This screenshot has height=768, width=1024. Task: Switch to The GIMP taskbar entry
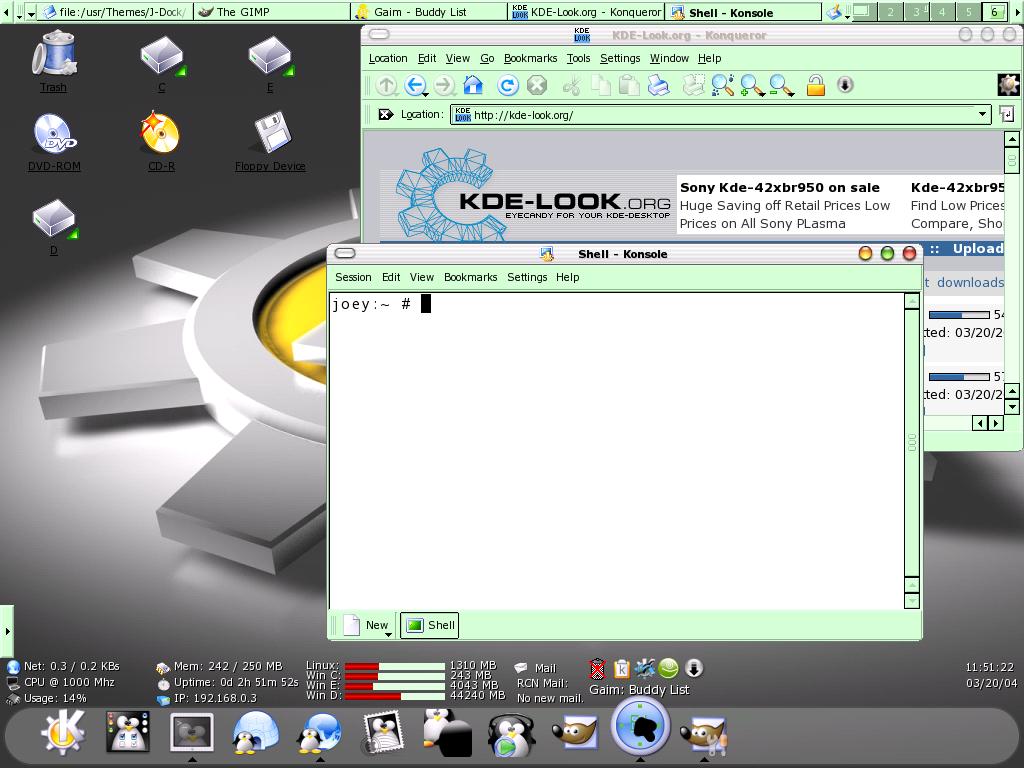272,12
